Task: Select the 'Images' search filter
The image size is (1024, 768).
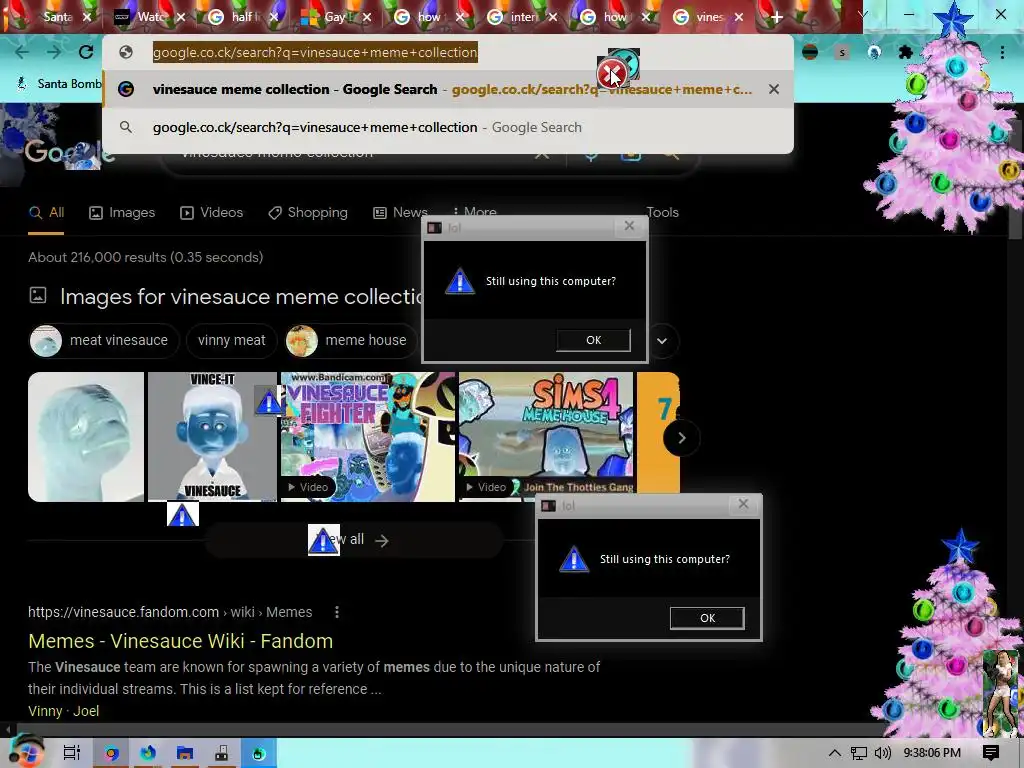Action: point(122,212)
